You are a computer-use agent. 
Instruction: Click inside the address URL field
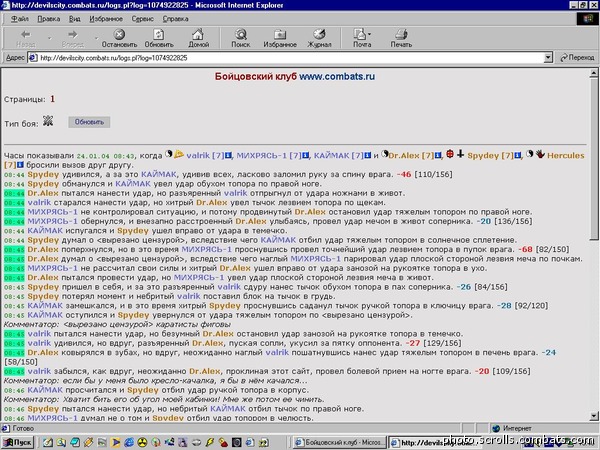pos(291,58)
